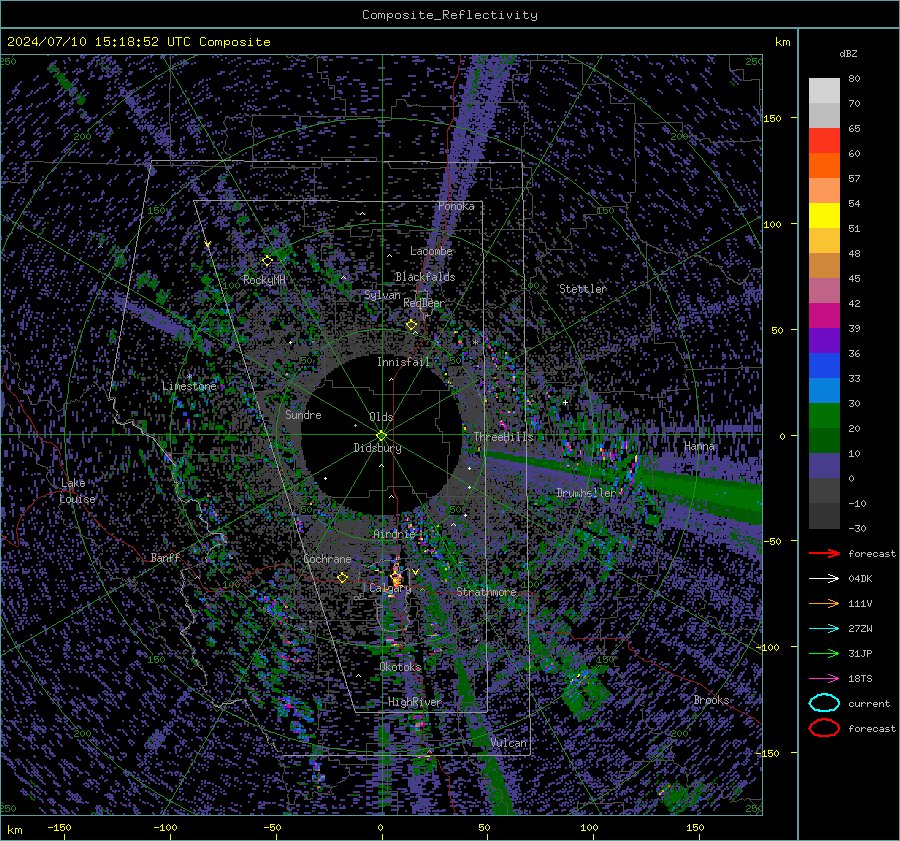Click the Olds town label

pos(381,416)
